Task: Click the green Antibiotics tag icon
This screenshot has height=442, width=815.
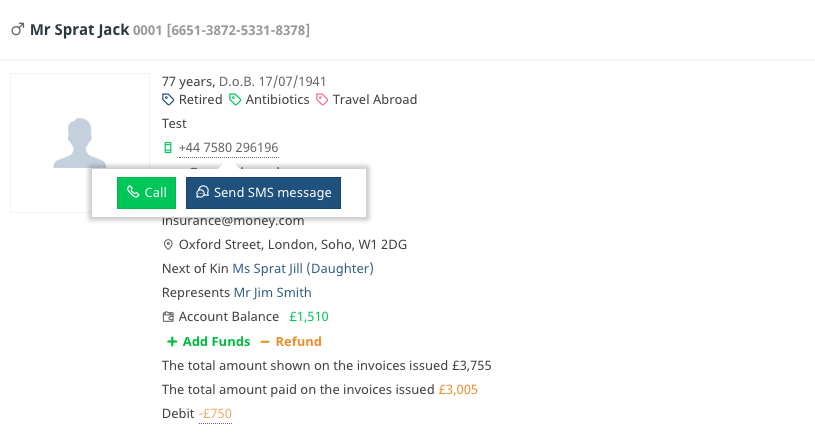Action: tap(235, 99)
